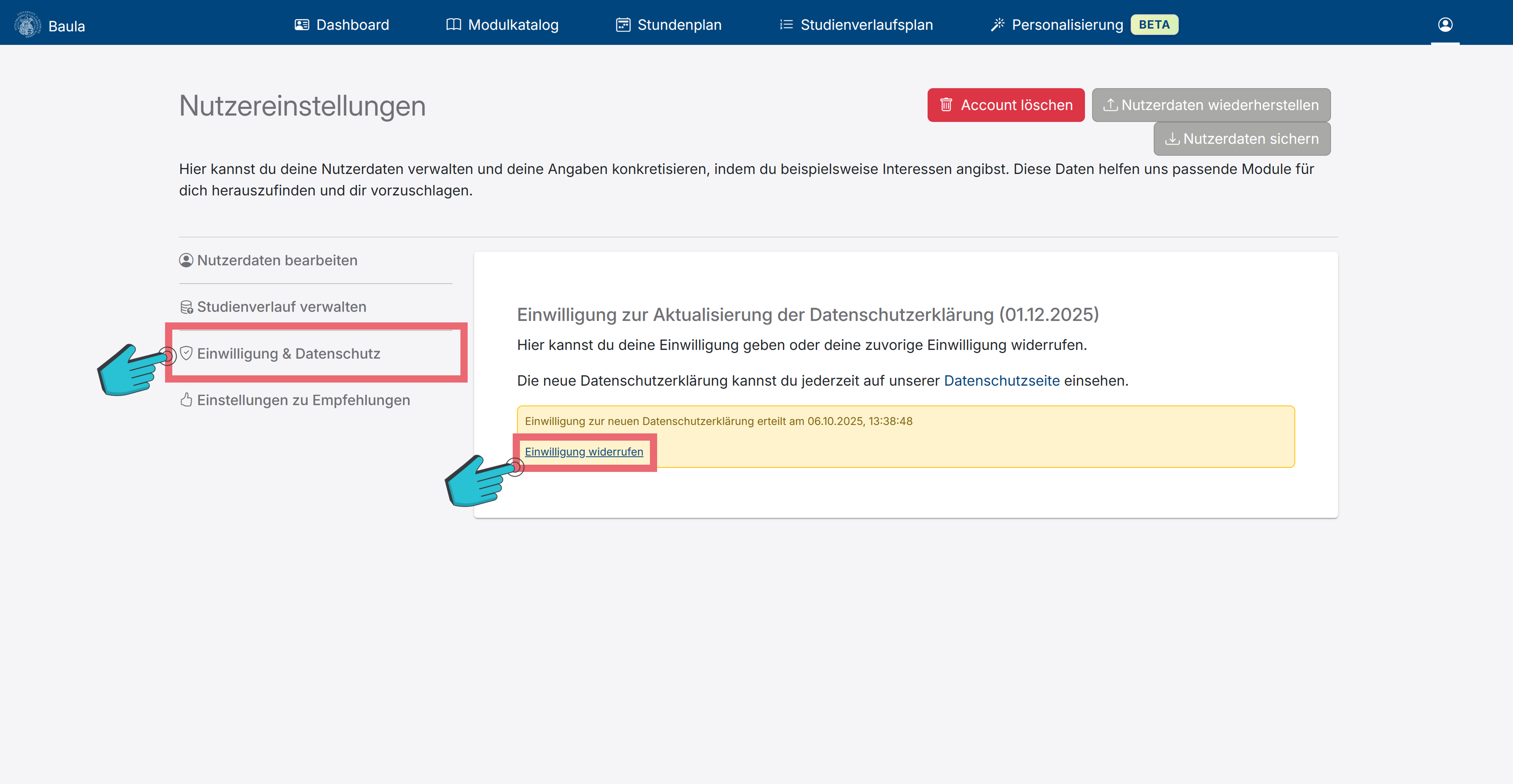The width and height of the screenshot is (1513, 784).
Task: Click the download icon for Nutzerdaten sichern
Action: [x=1172, y=139]
